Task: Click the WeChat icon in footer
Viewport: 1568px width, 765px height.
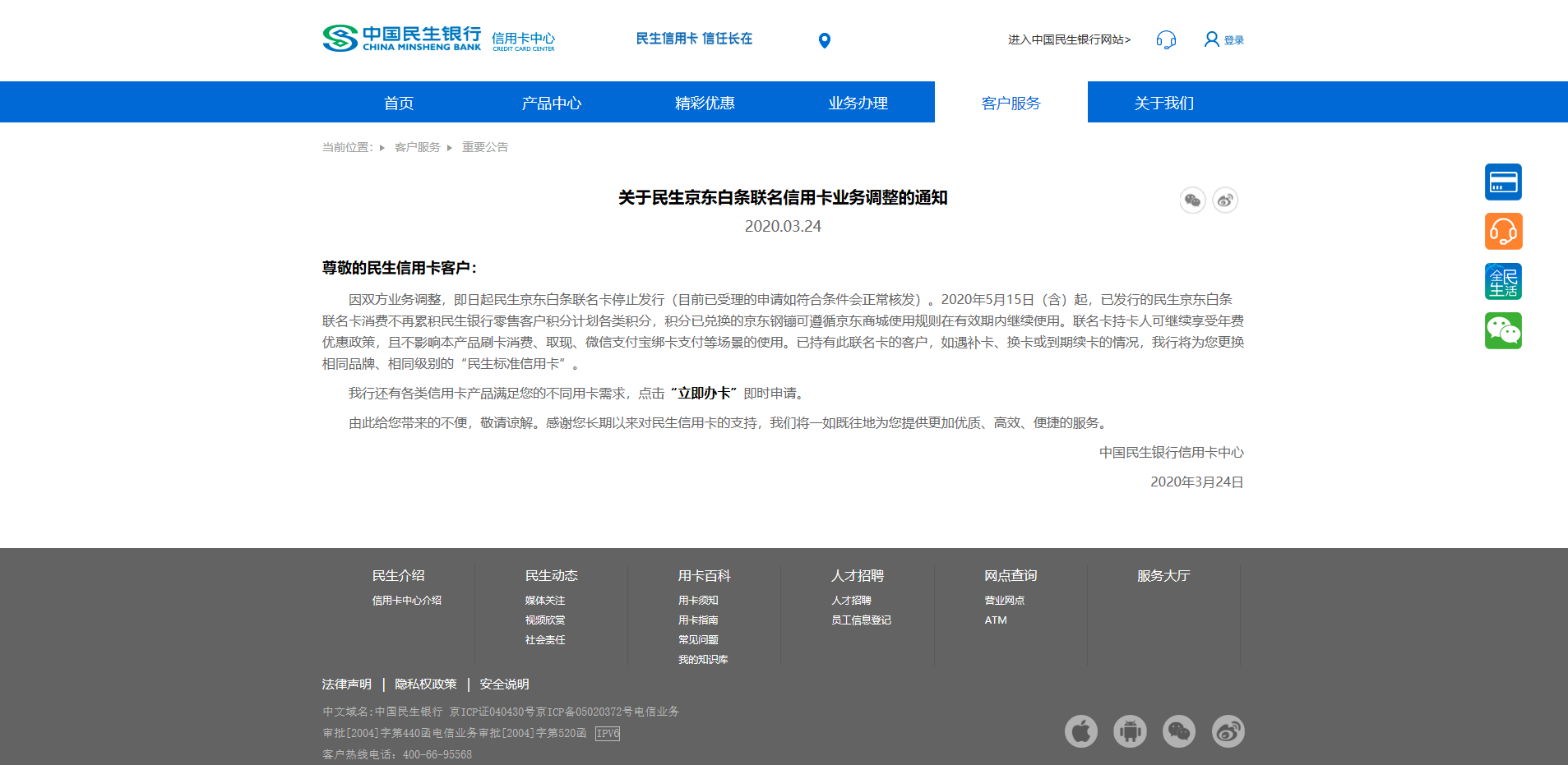Action: 1179,730
